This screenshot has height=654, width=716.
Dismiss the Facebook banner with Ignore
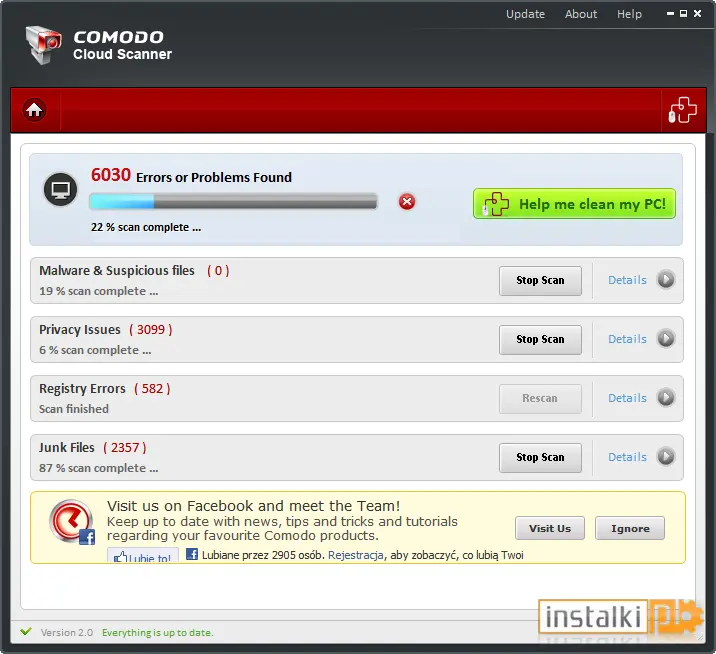[630, 528]
